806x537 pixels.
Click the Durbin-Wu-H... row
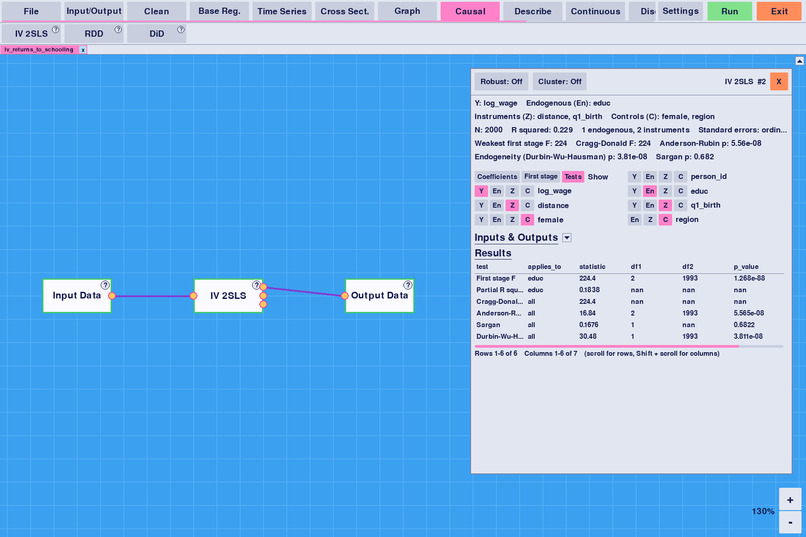tap(629, 337)
